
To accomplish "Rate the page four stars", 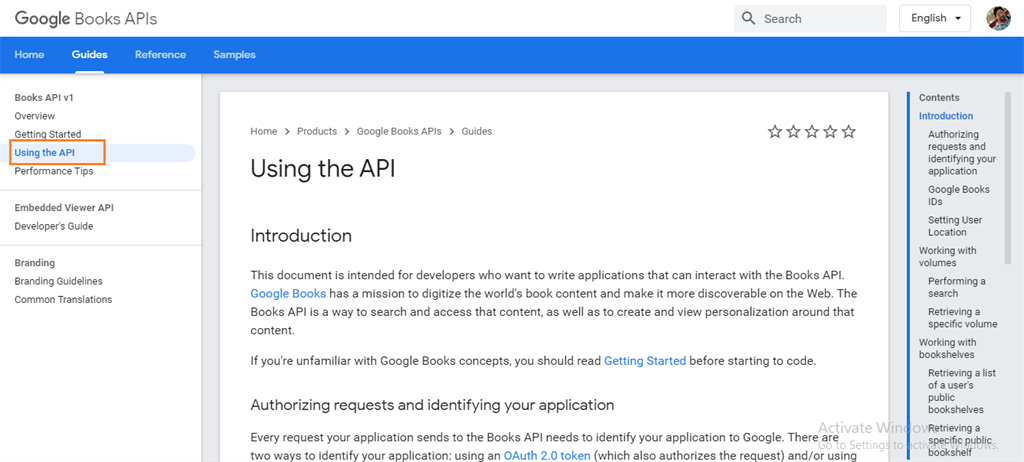I will 830,132.
